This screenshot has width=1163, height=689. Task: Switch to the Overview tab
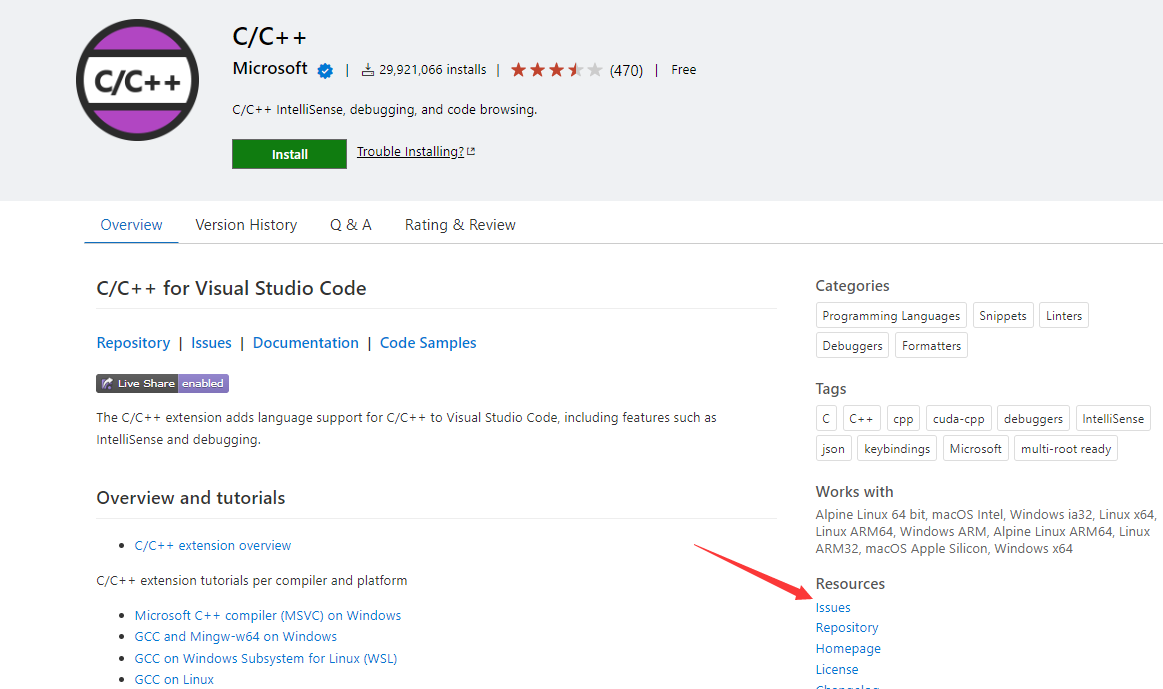(131, 225)
